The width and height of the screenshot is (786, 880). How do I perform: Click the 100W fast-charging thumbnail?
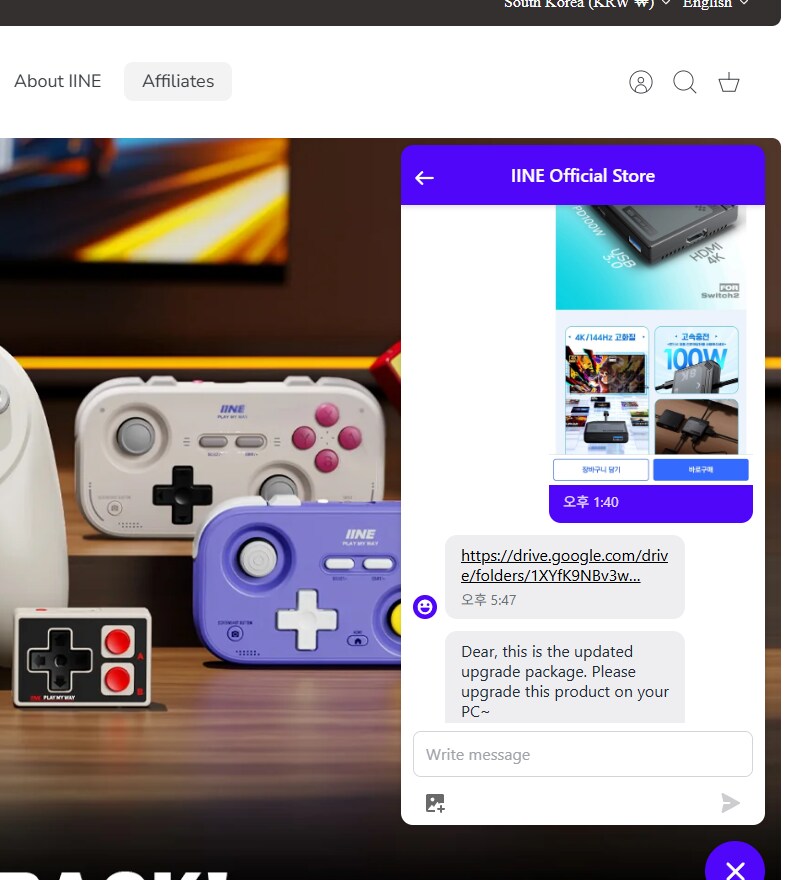[x=696, y=360]
